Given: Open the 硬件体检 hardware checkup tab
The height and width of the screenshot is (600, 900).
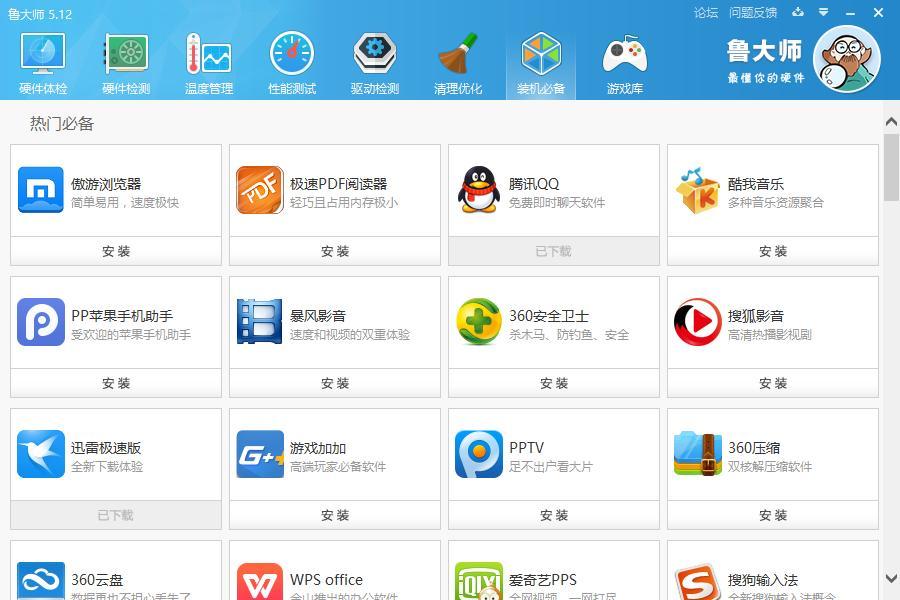Looking at the screenshot, I should [x=43, y=64].
